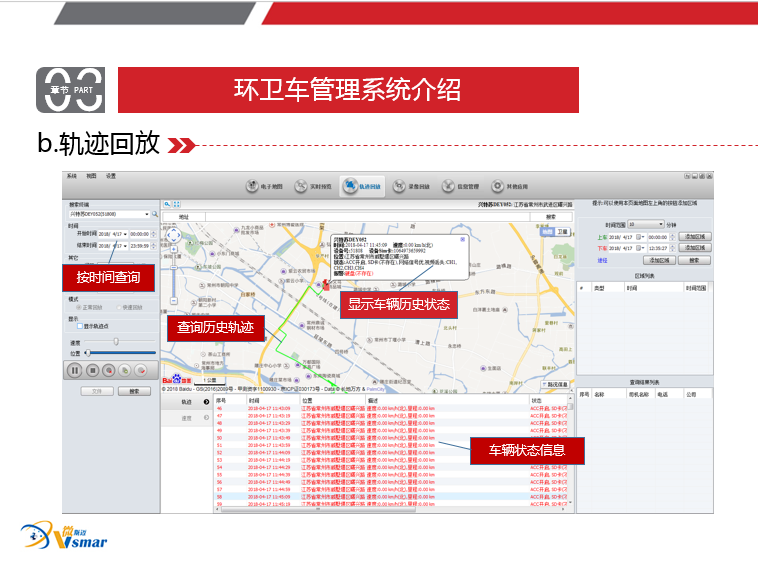Viewport: 758px width, 572px height.
Task: Click the search magnifier beside vehicle dropdown
Action: coord(156,214)
